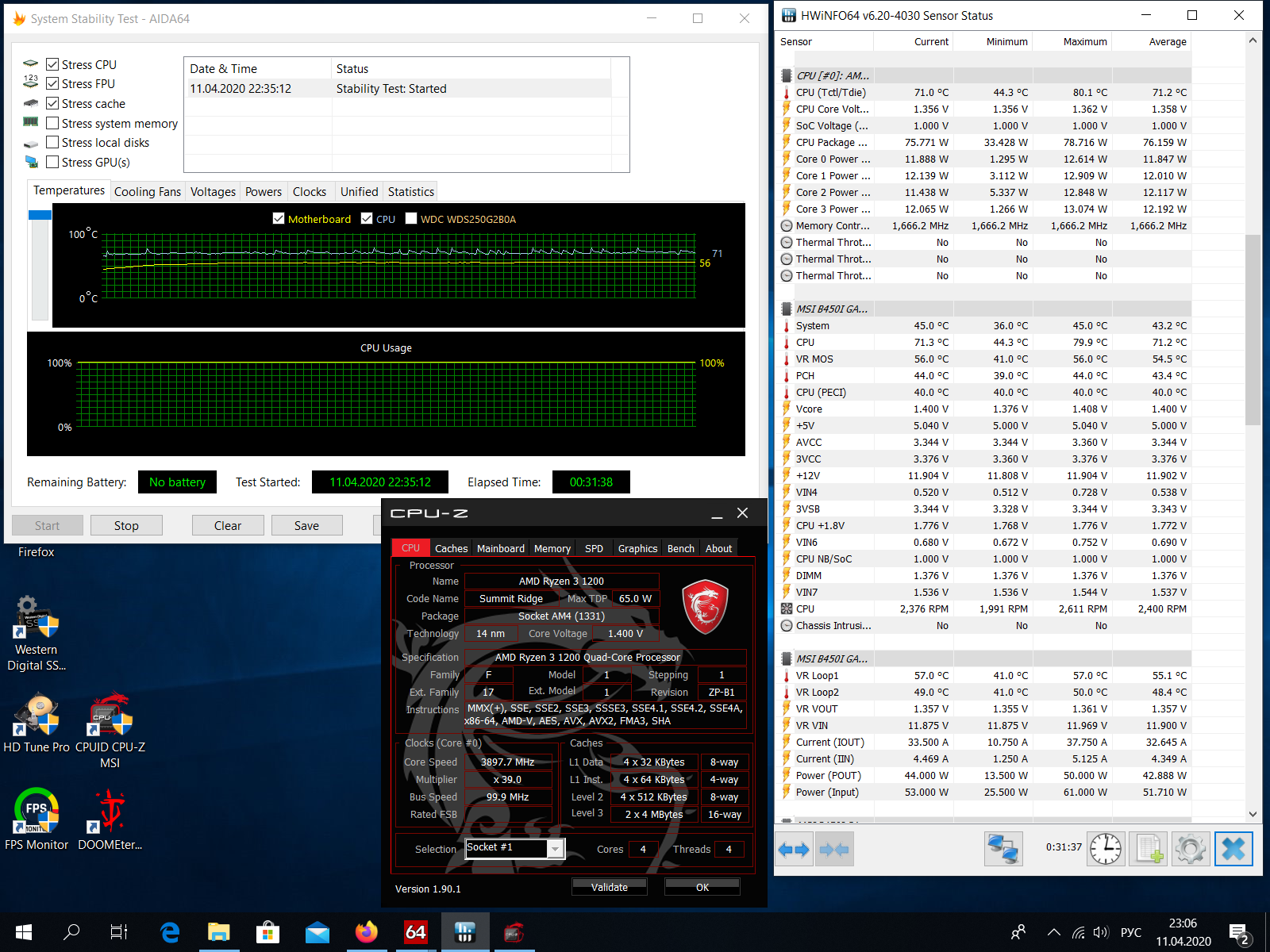The image size is (1270, 952).
Task: Enable Stress GPU(s) option
Action: (x=52, y=162)
